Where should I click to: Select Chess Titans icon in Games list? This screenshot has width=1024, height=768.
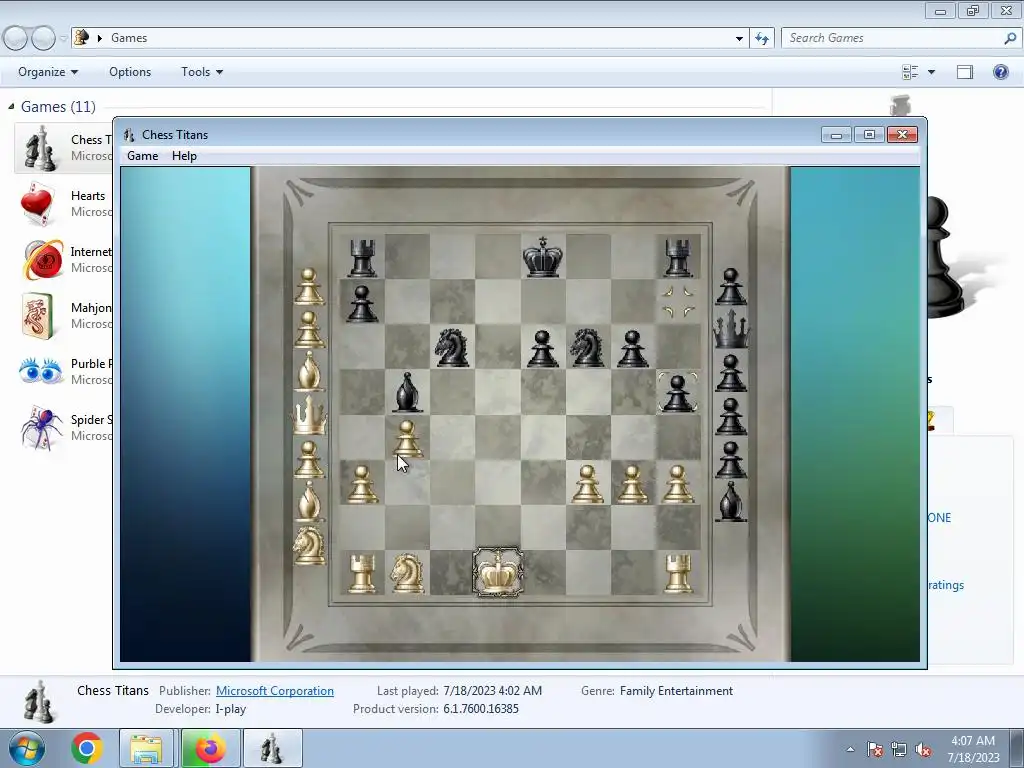coord(40,148)
